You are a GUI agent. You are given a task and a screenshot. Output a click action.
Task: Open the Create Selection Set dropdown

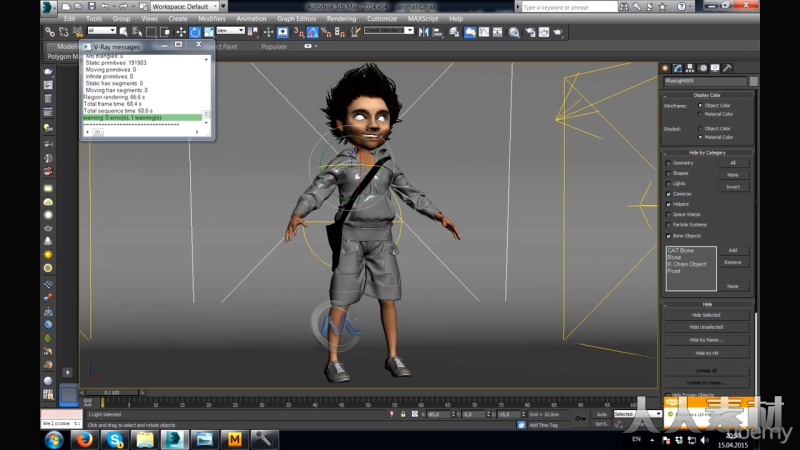388,31
